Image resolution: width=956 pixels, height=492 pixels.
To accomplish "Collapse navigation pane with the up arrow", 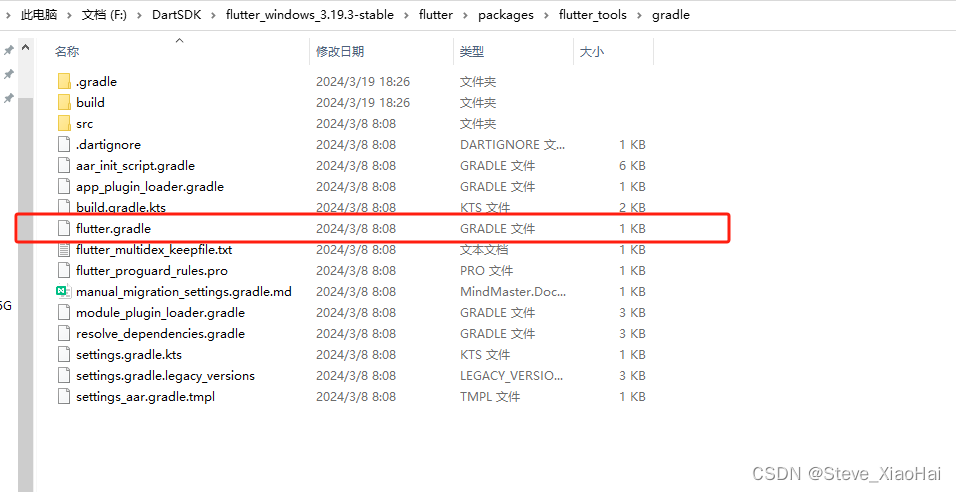I will pos(26,47).
